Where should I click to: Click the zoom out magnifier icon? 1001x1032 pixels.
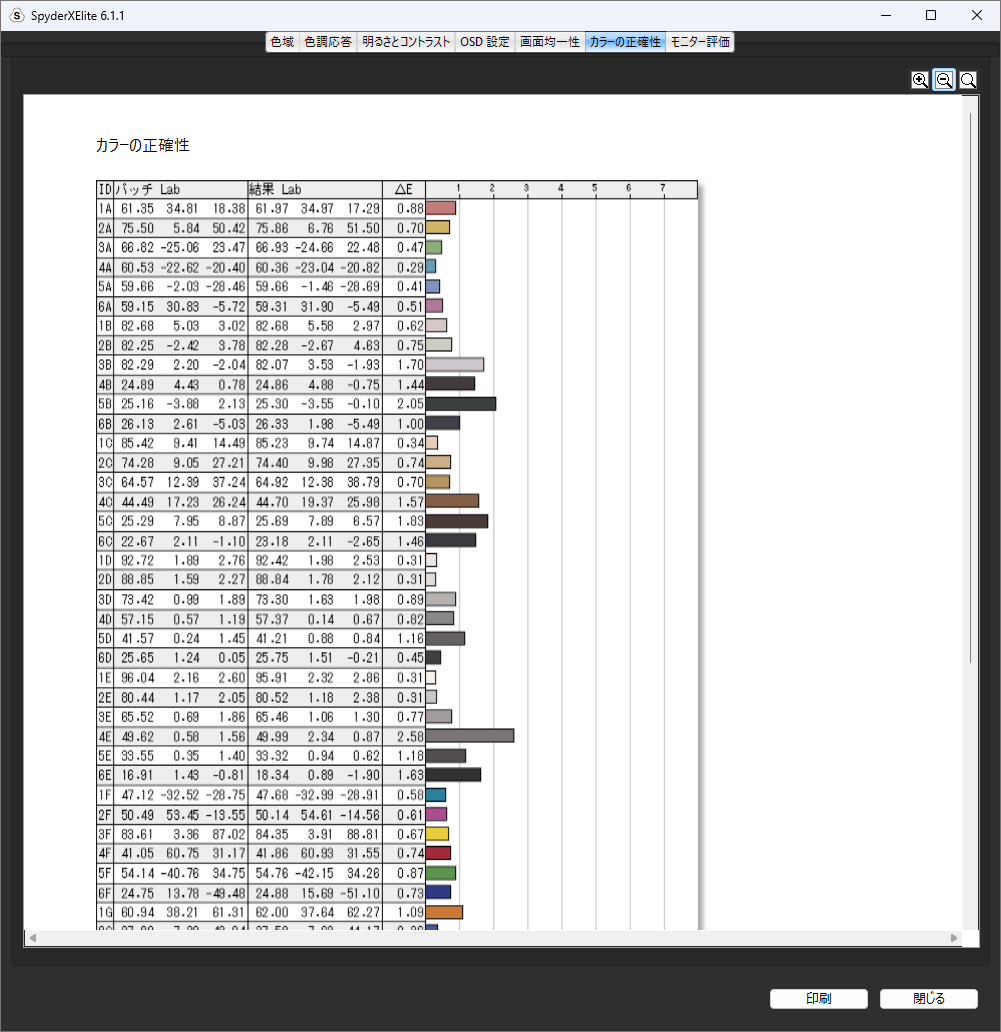coord(944,81)
